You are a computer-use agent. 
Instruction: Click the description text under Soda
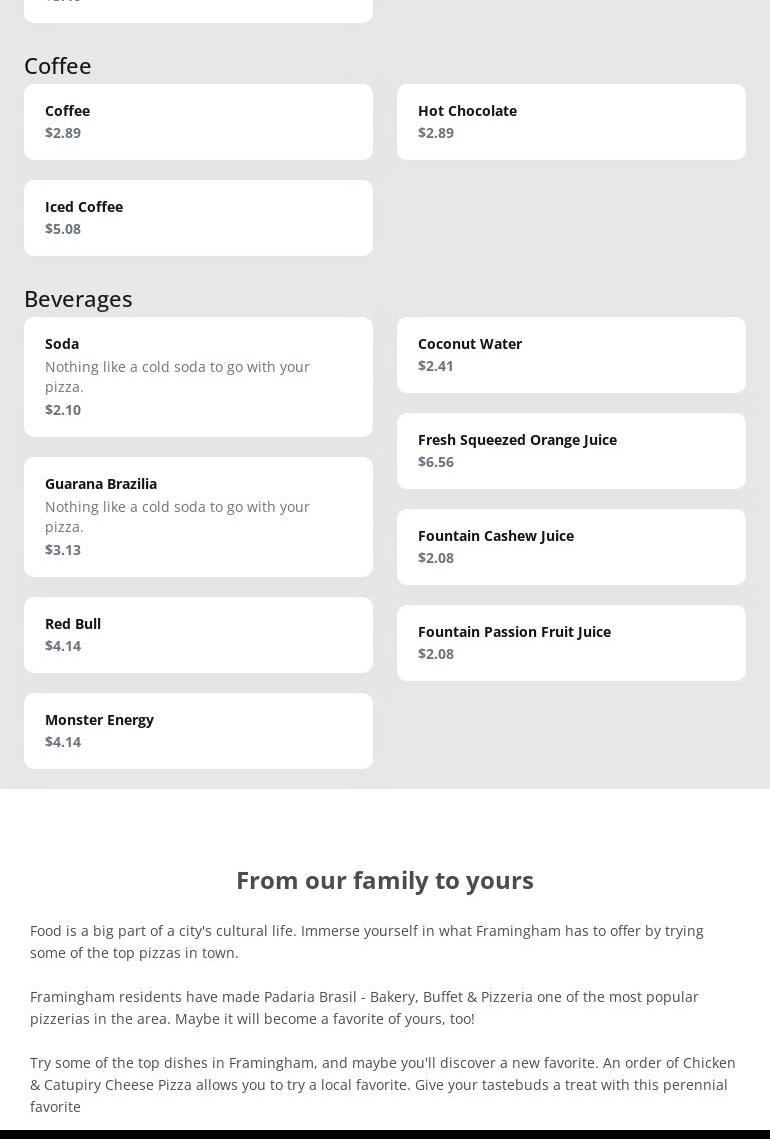(177, 377)
